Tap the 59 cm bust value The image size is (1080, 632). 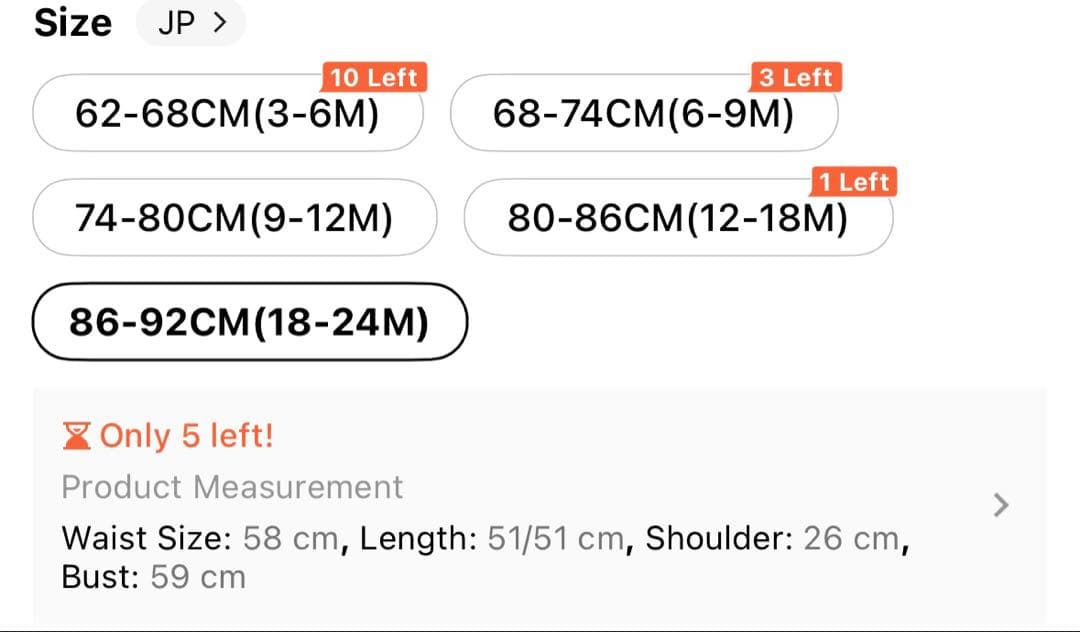click(198, 577)
